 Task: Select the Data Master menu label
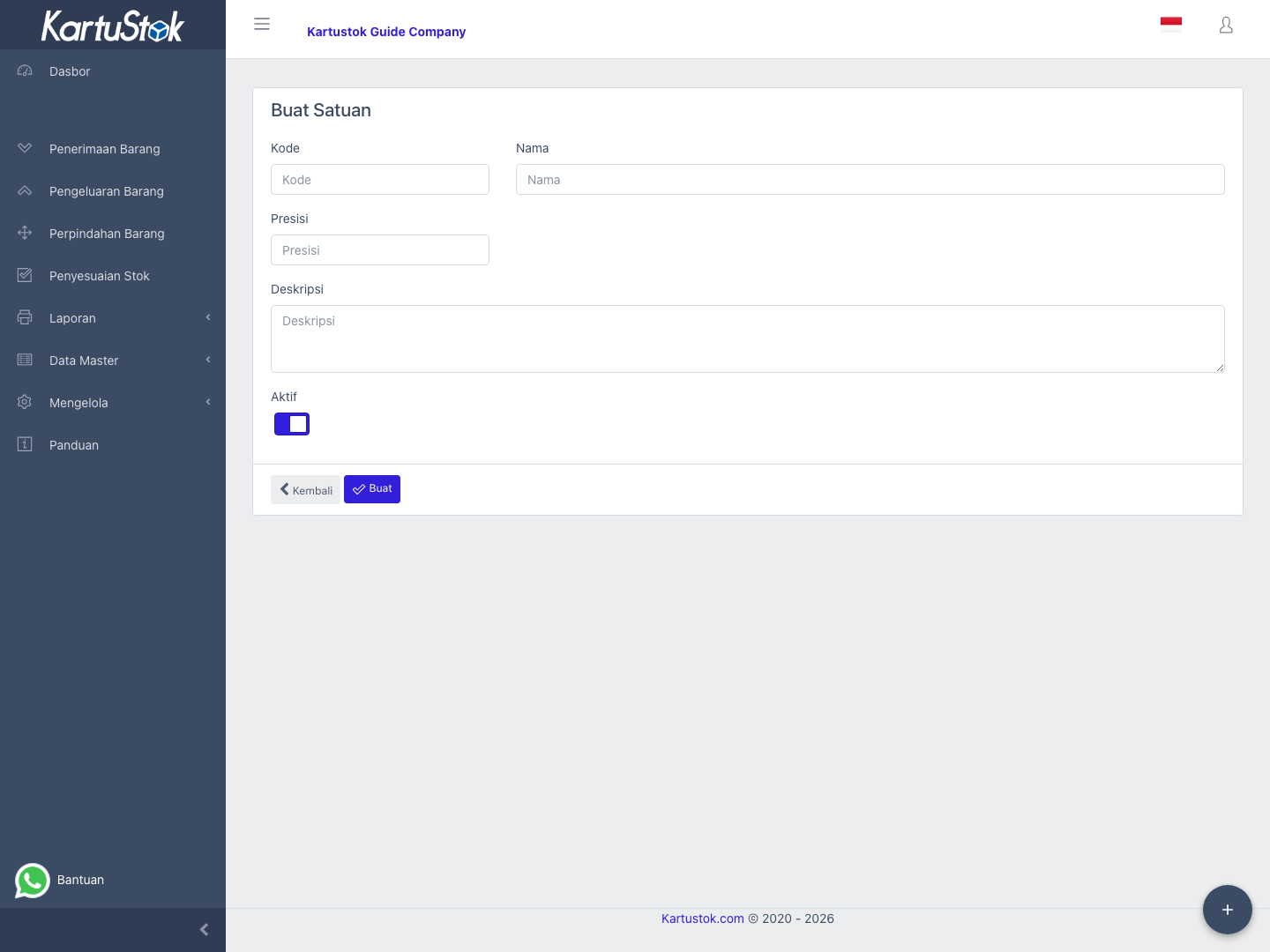click(x=84, y=361)
